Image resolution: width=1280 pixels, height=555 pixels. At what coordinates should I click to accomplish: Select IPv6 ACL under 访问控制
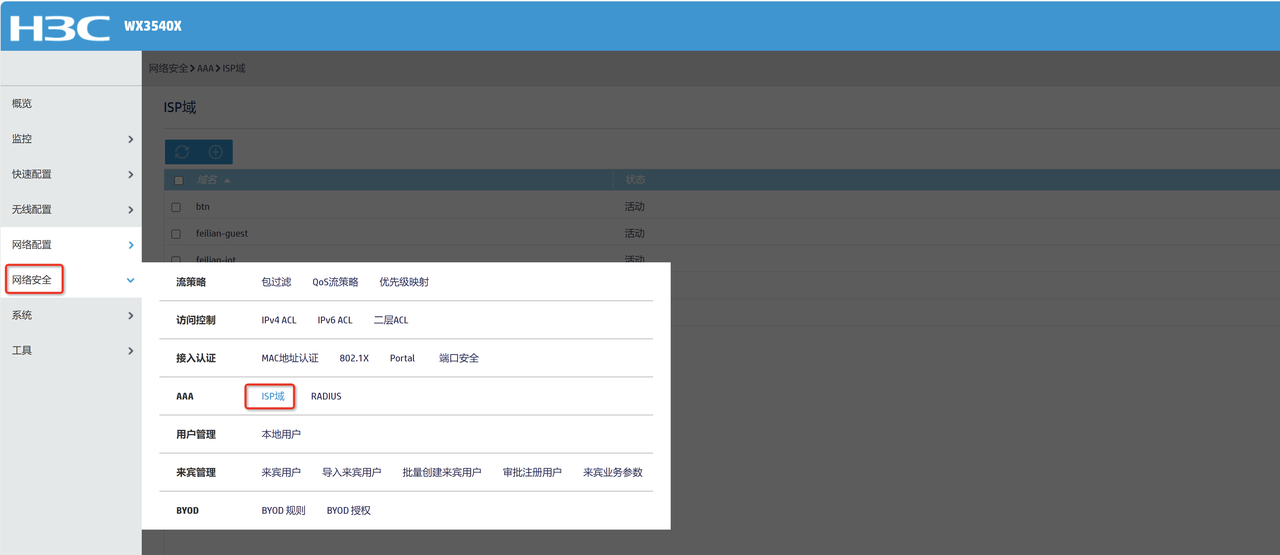pyautogui.click(x=335, y=320)
